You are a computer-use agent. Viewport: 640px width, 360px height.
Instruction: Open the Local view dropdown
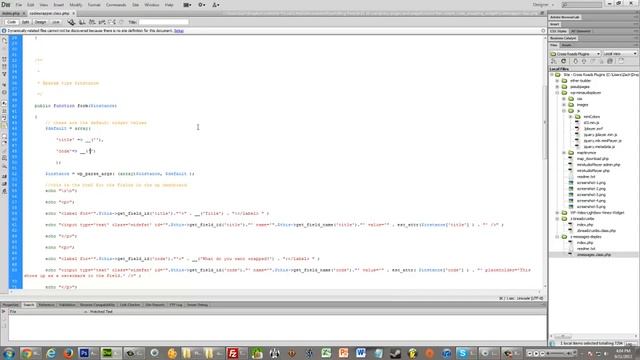620,54
